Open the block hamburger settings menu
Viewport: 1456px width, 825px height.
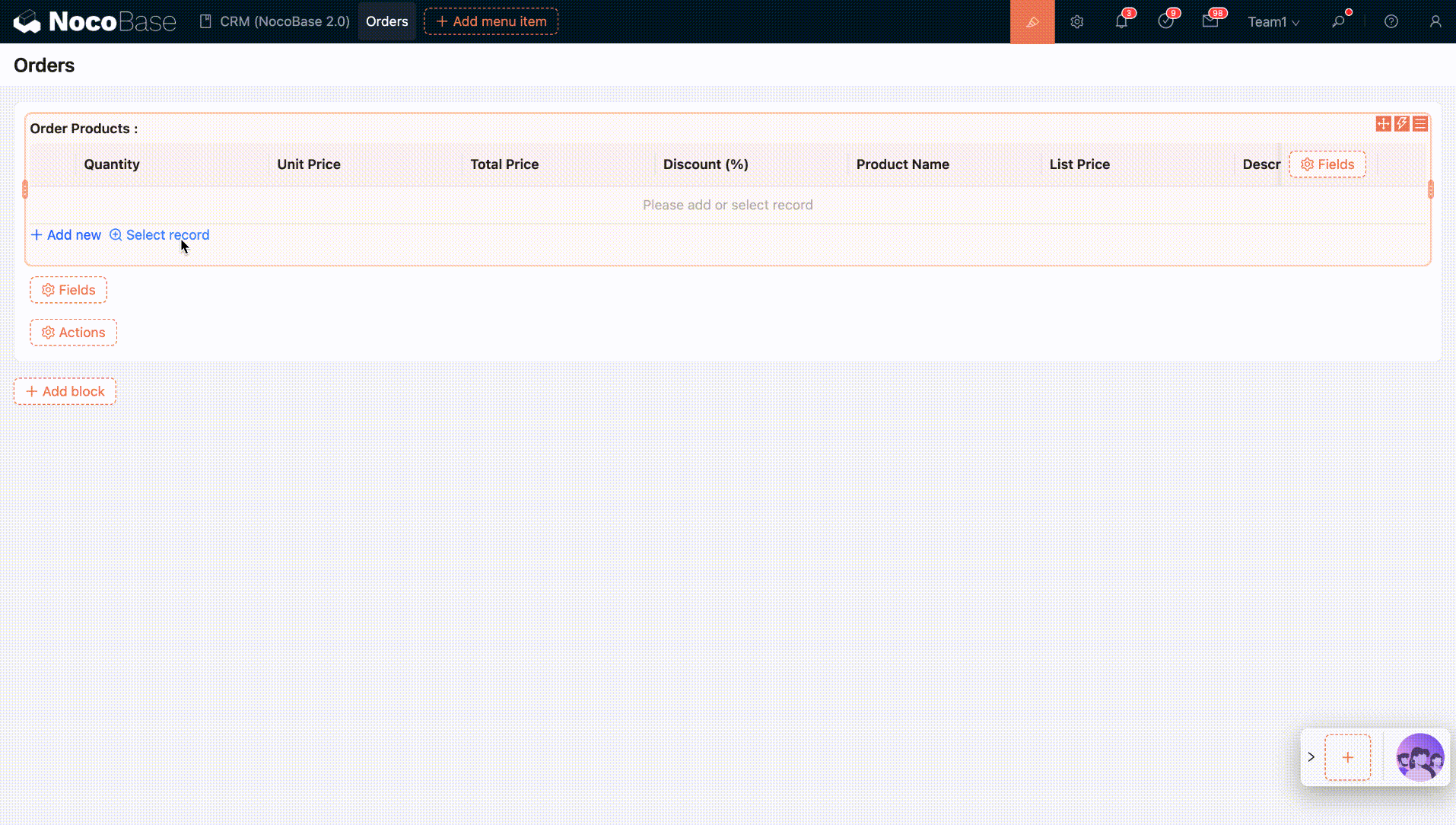[1419, 124]
